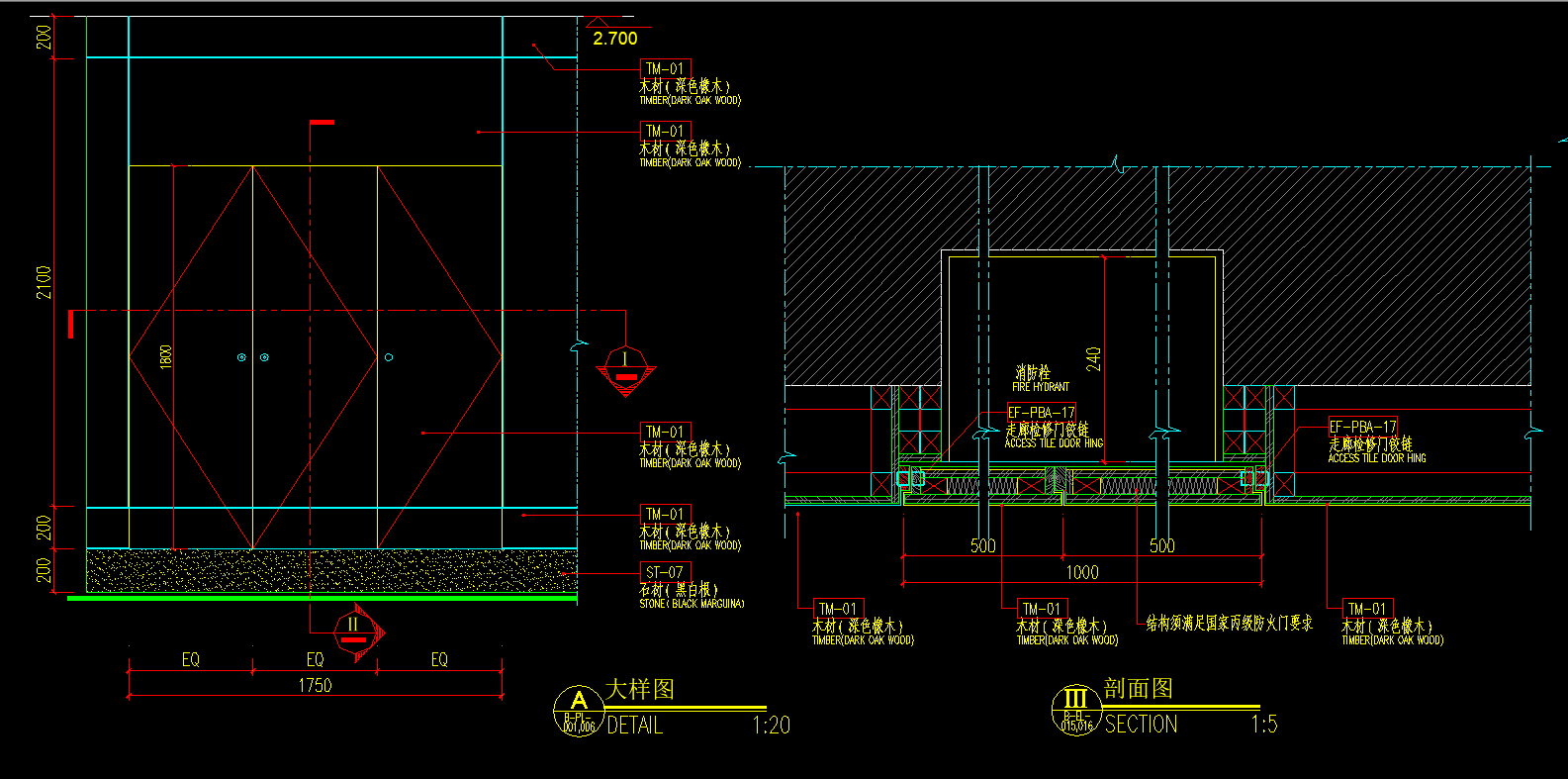Click the FIRE HYDRANT label

point(1041,387)
